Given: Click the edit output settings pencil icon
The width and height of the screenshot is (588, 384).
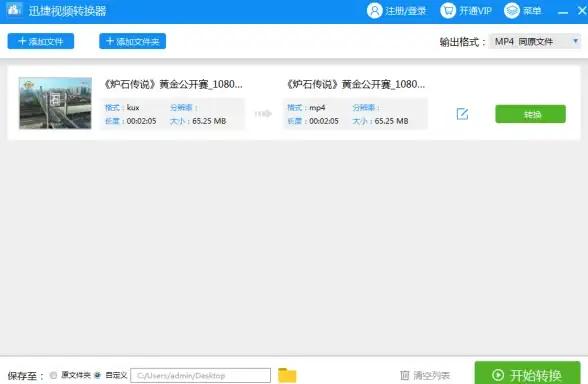Looking at the screenshot, I should pyautogui.click(x=462, y=114).
